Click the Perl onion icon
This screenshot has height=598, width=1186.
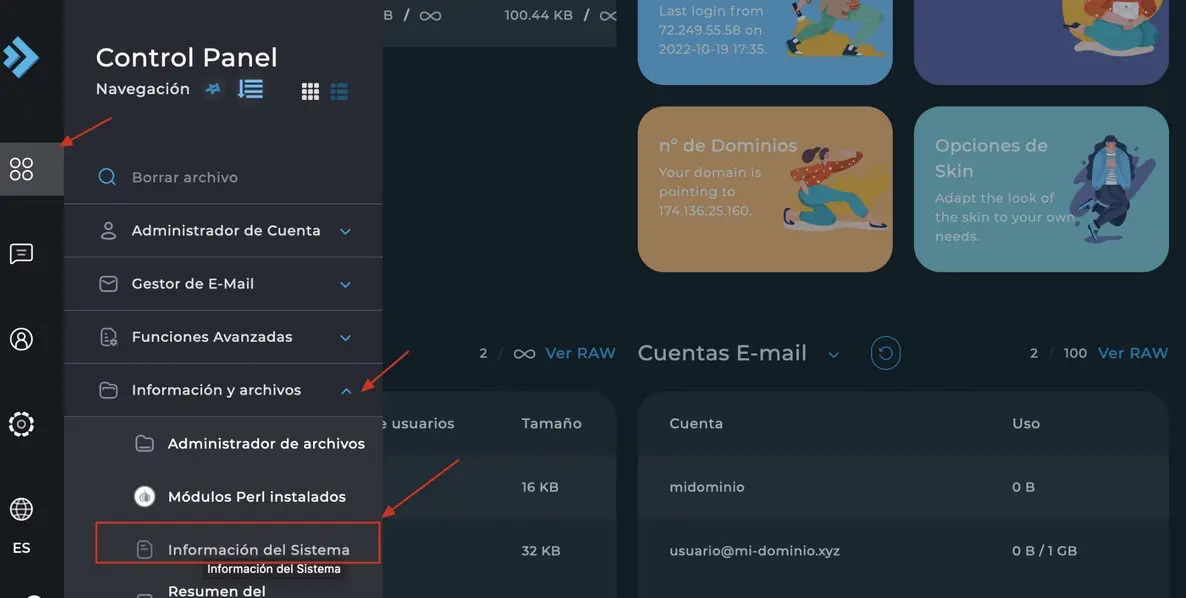[x=144, y=497]
